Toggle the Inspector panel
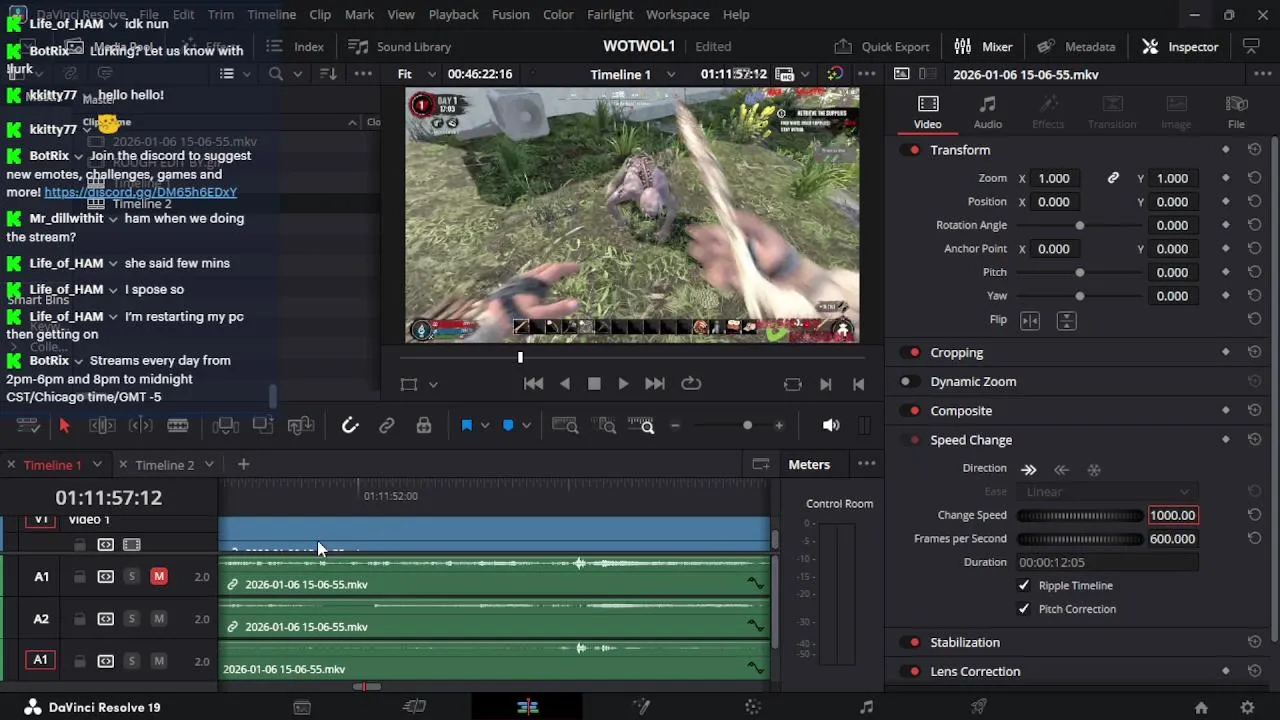1280x720 pixels. [1180, 46]
